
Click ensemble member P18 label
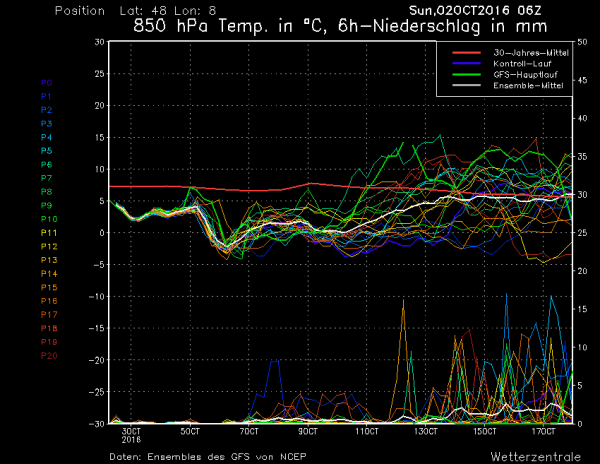pyautogui.click(x=49, y=327)
